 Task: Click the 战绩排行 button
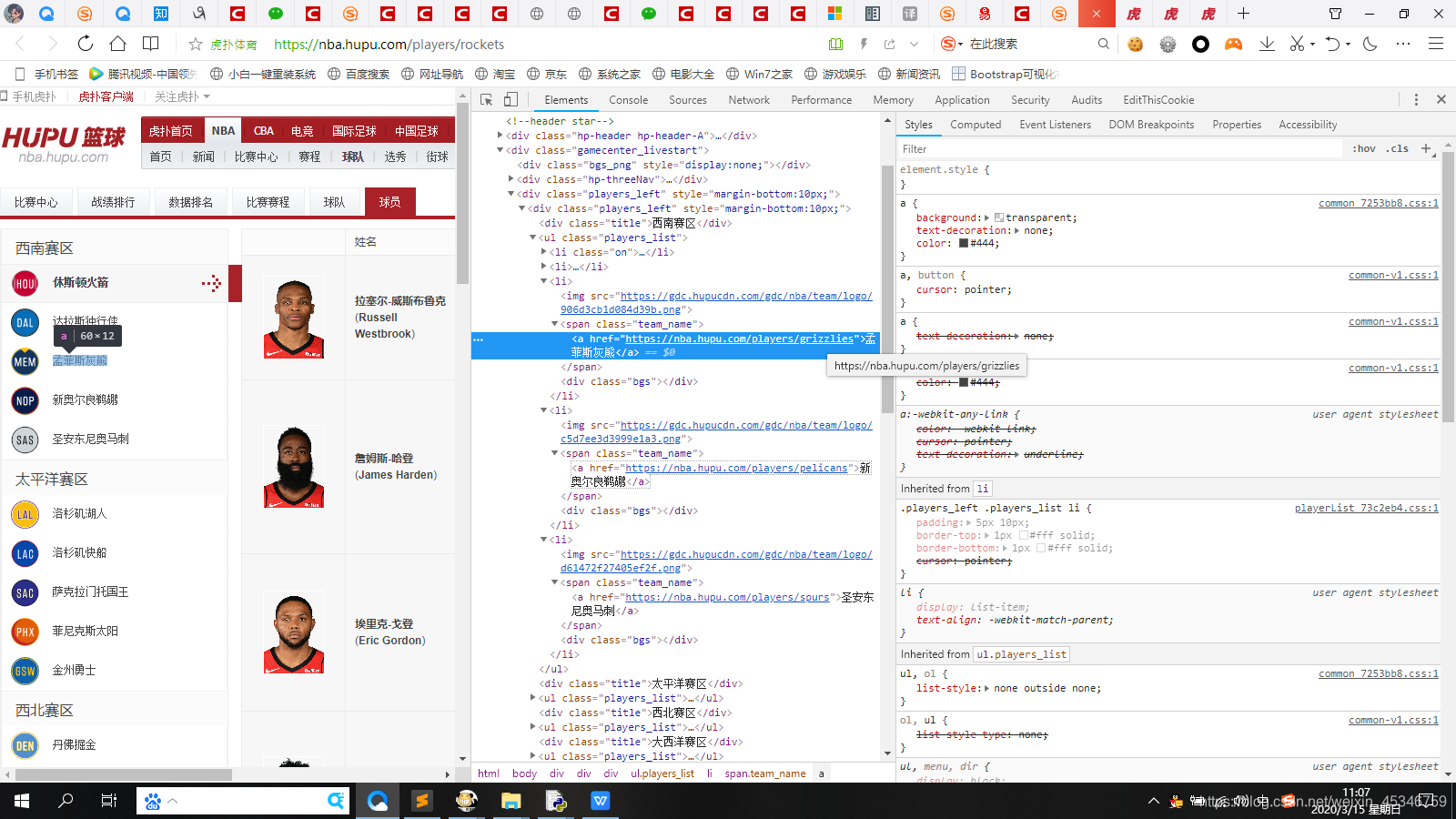pyautogui.click(x=113, y=202)
